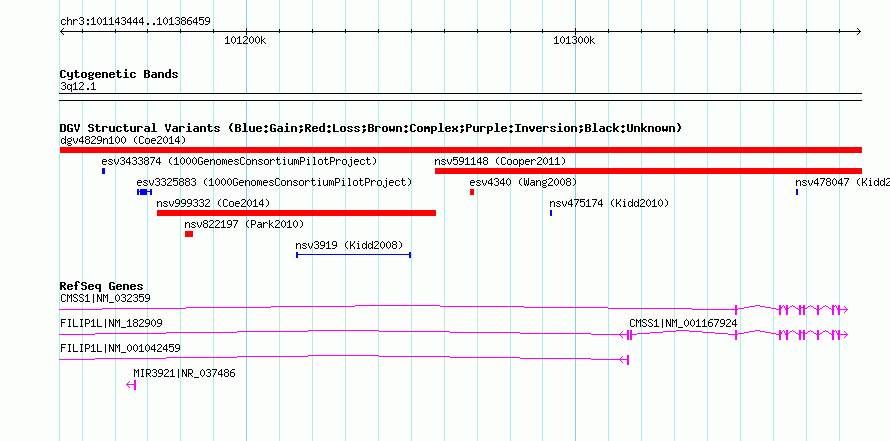Click the nsv591148 (Cooper2011) red bar

click(x=648, y=171)
